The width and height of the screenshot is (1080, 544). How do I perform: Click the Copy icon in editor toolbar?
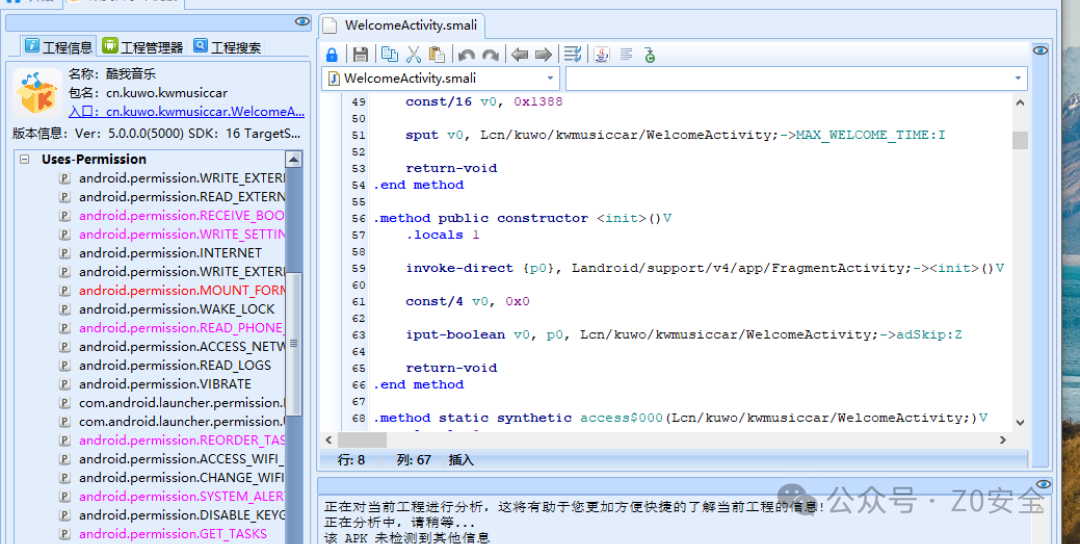coord(390,54)
